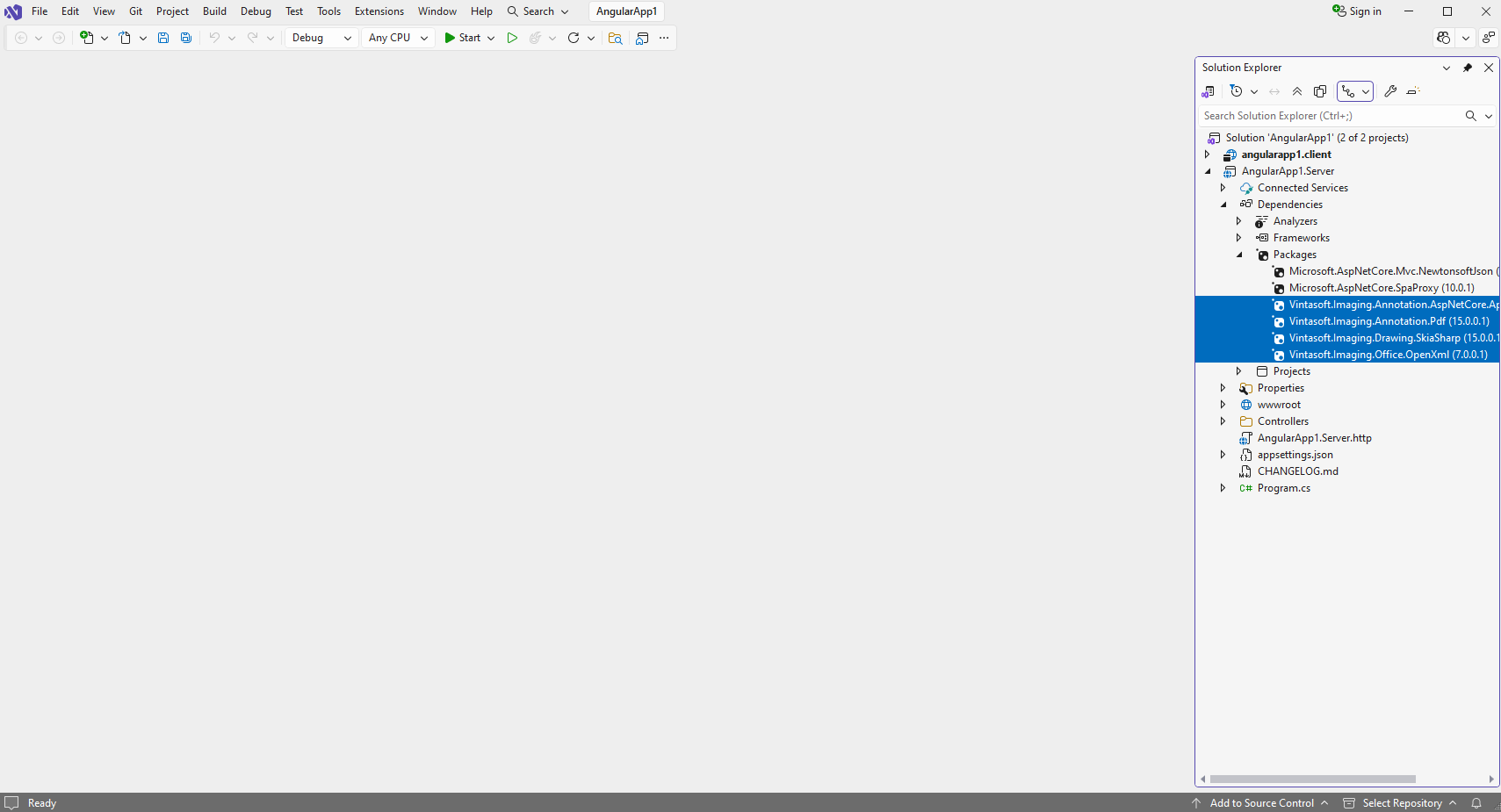Click the Start debugging button
Image resolution: width=1501 pixels, height=812 pixels.
tap(462, 38)
